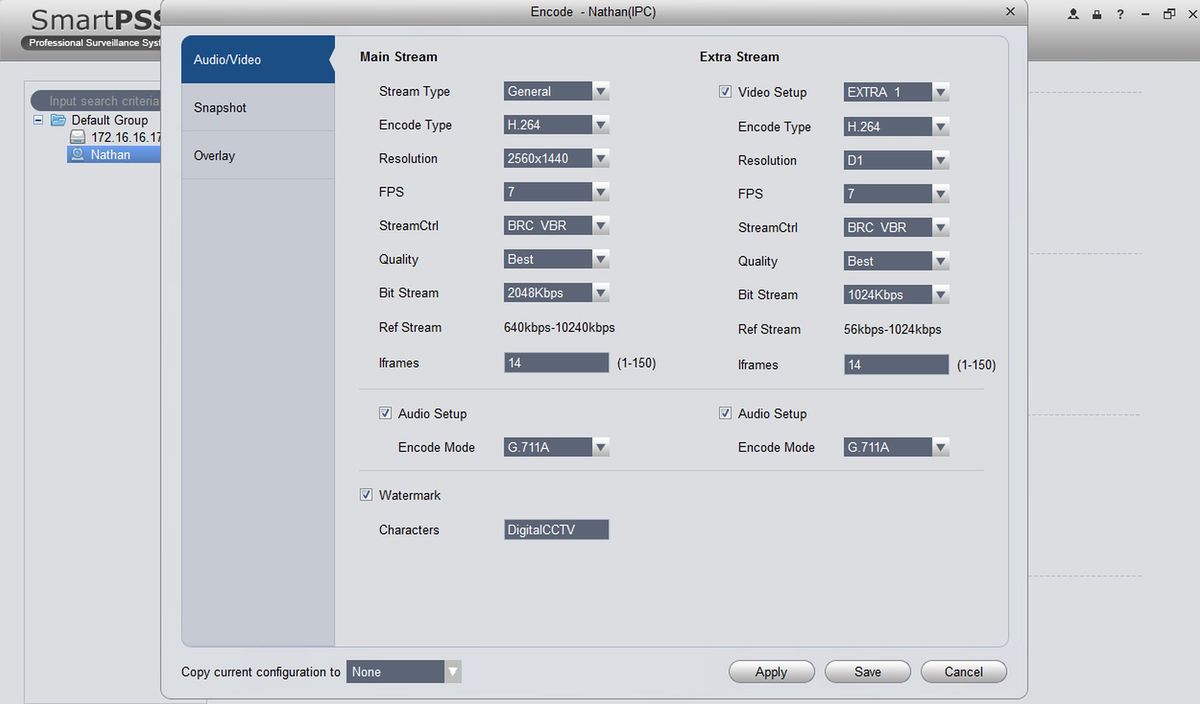Screen dimensions: 1200x704
Task: Open help via the question mark icon
Action: coord(1121,15)
